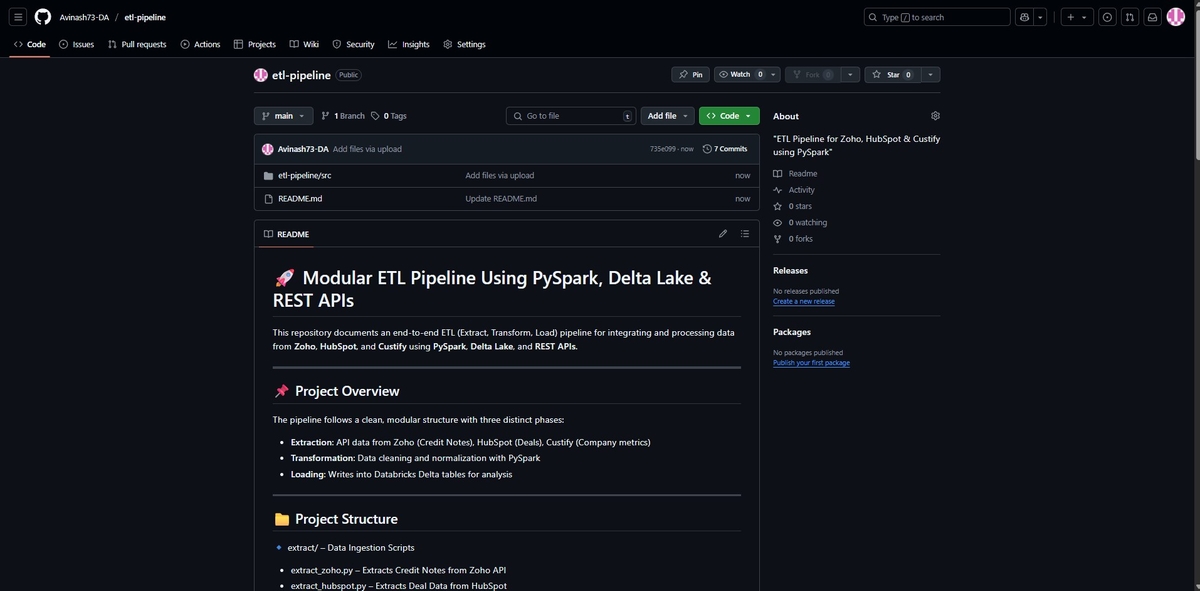This screenshot has height=591, width=1200.
Task: Open your profile avatar menu
Action: tap(1175, 16)
